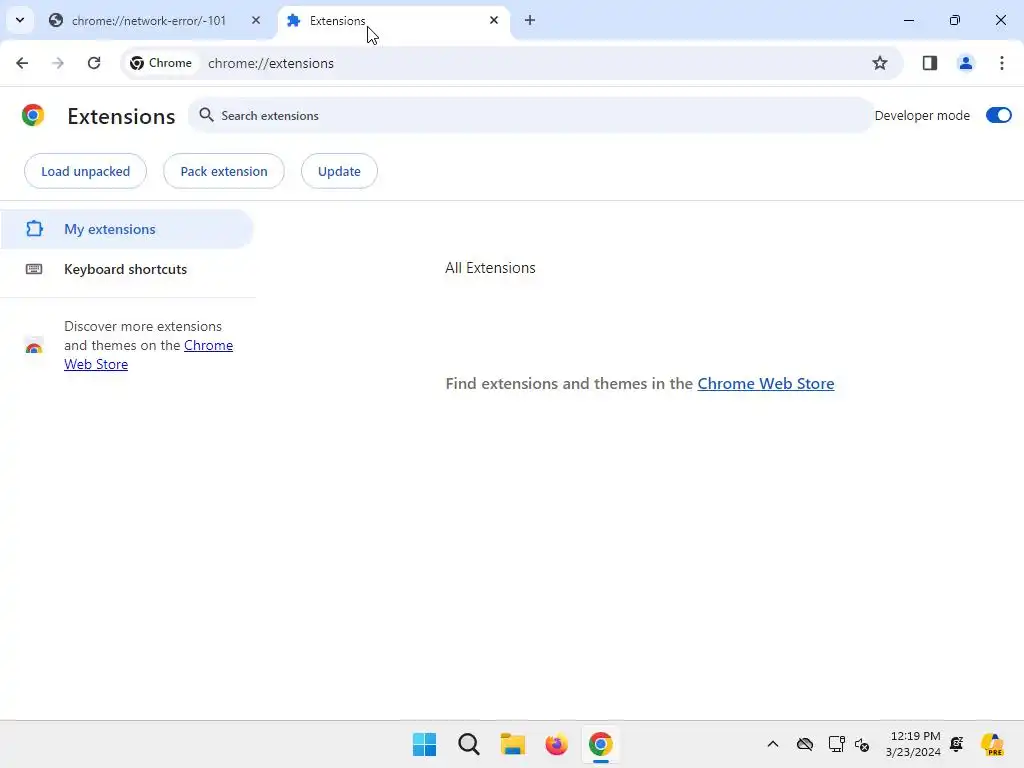Open the Pack extension dialog
Image resolution: width=1024 pixels, height=768 pixels.
click(224, 171)
